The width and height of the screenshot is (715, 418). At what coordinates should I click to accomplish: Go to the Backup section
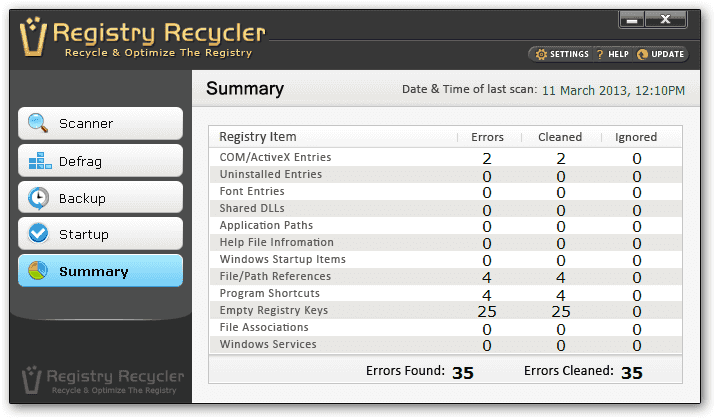tap(100, 198)
